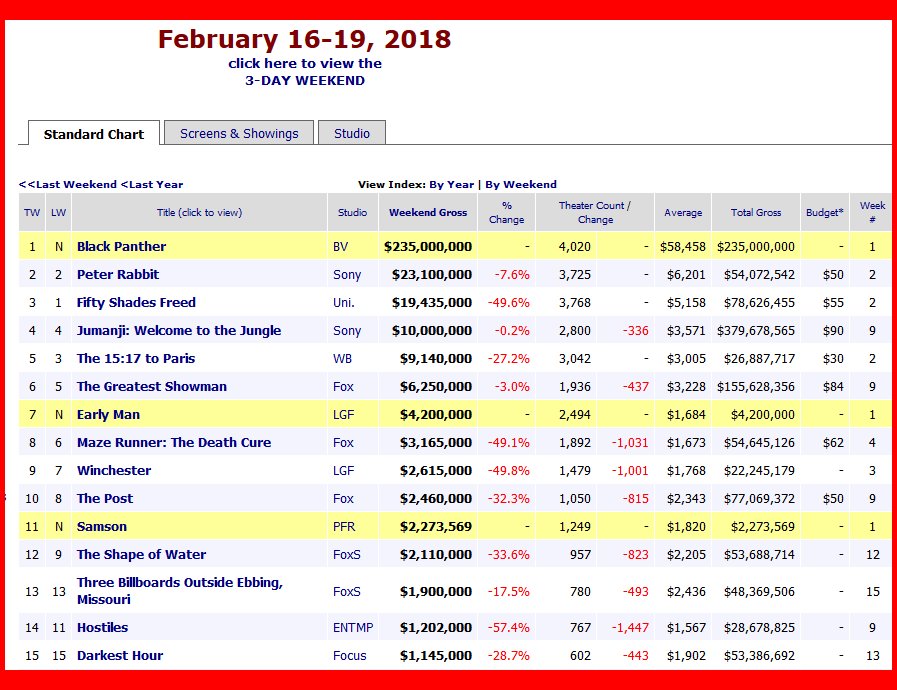Image resolution: width=897 pixels, height=690 pixels.
Task: Select Black Panther gross $235,000,000 weekend cell
Action: click(x=428, y=247)
